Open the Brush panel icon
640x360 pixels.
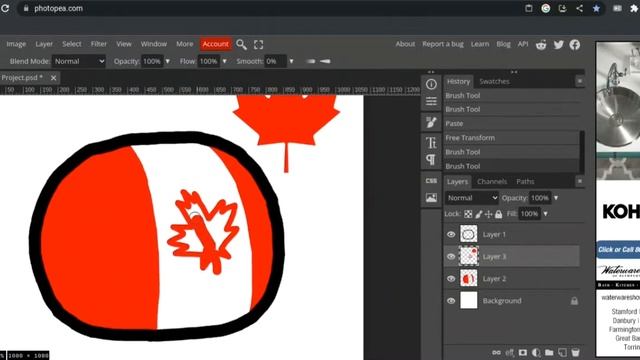point(431,122)
